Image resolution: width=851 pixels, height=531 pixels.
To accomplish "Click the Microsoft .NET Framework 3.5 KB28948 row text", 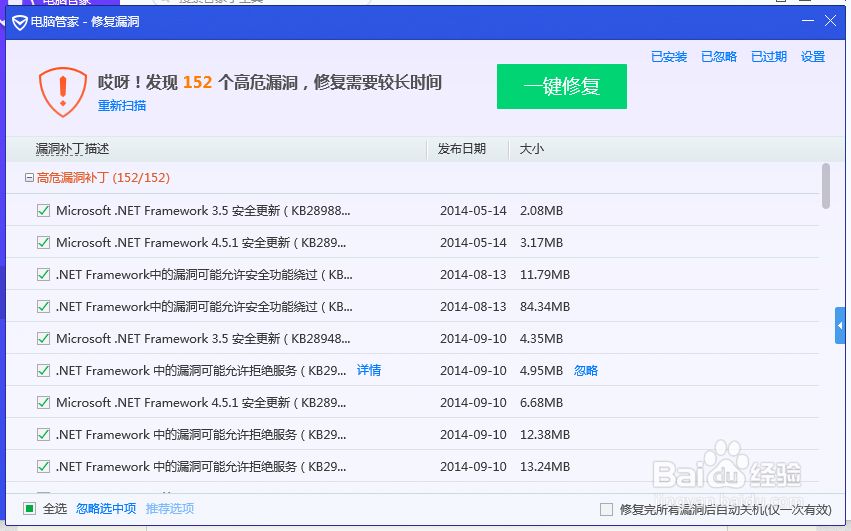I will (x=203, y=339).
